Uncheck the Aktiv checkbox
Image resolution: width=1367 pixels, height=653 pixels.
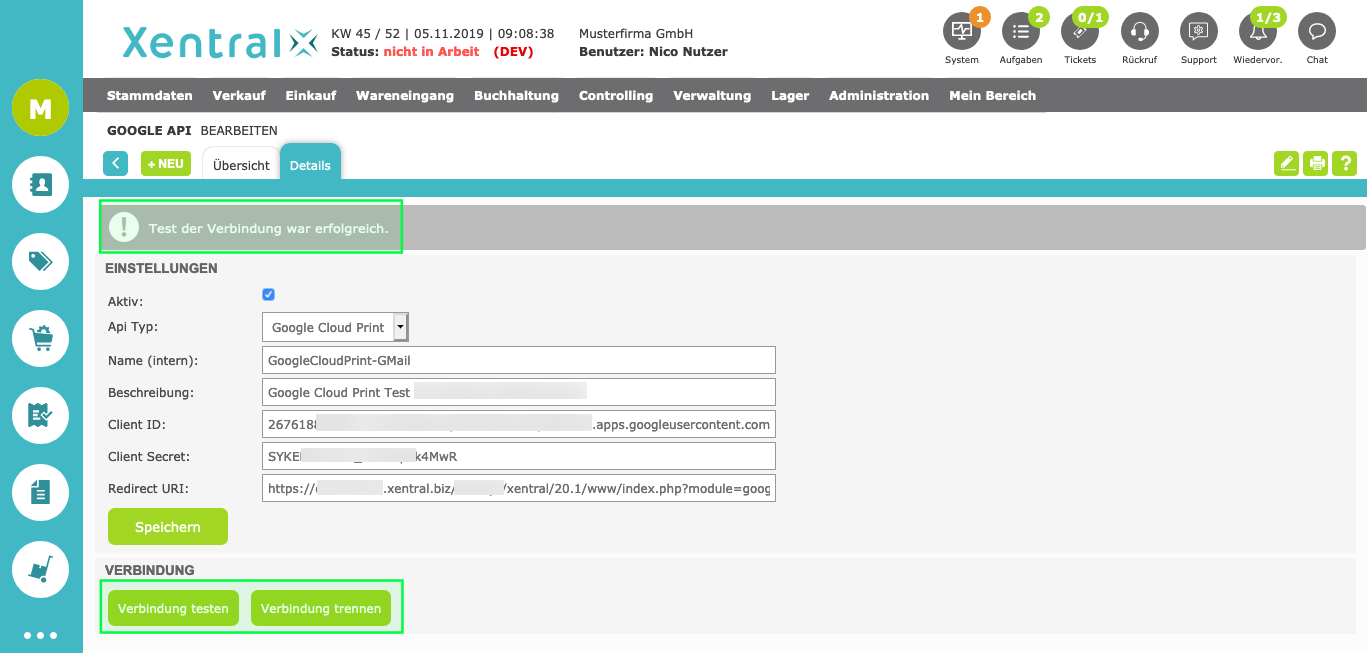pos(268,295)
